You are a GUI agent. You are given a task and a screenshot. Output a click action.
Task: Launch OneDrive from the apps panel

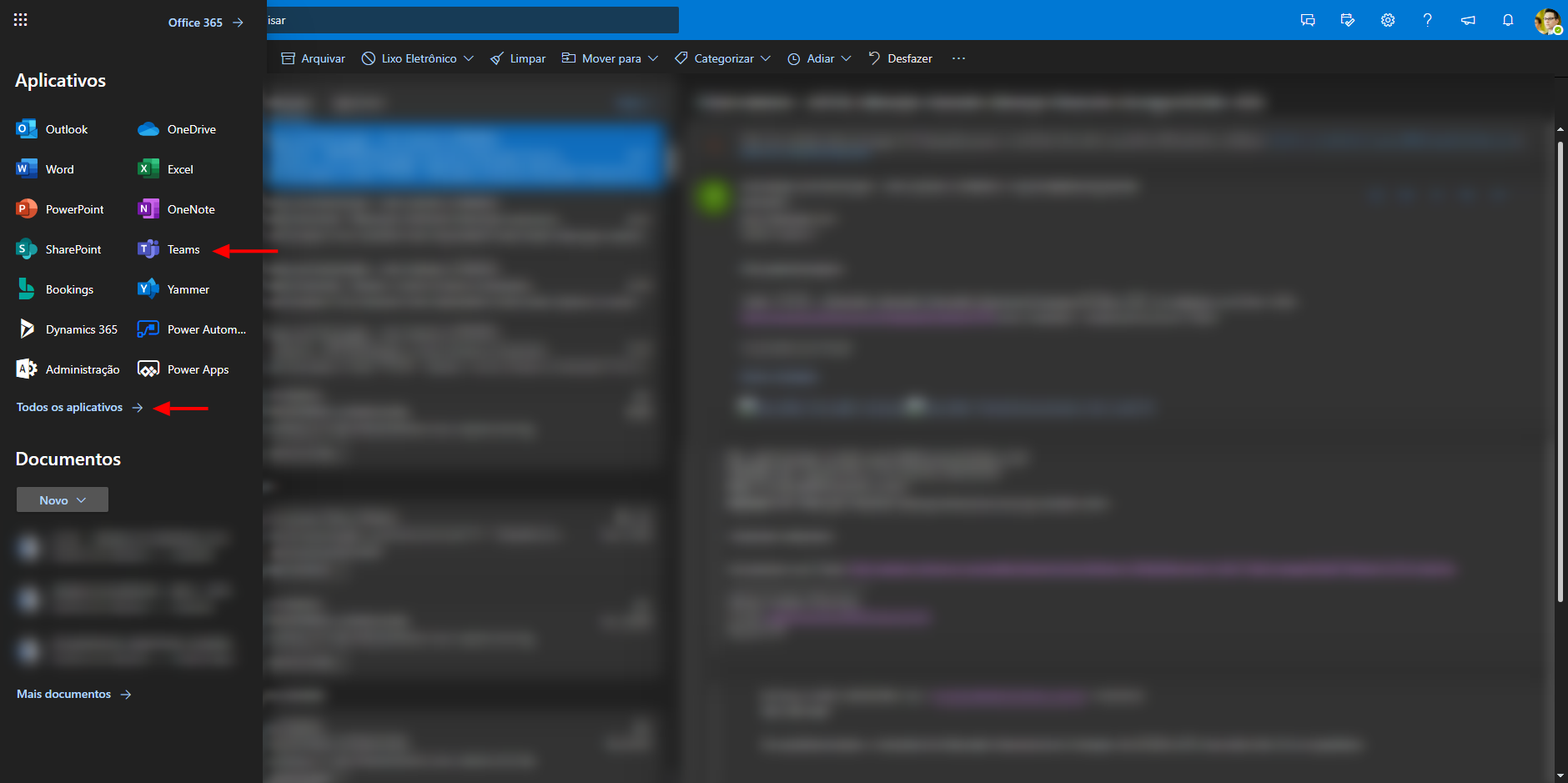coord(177,129)
